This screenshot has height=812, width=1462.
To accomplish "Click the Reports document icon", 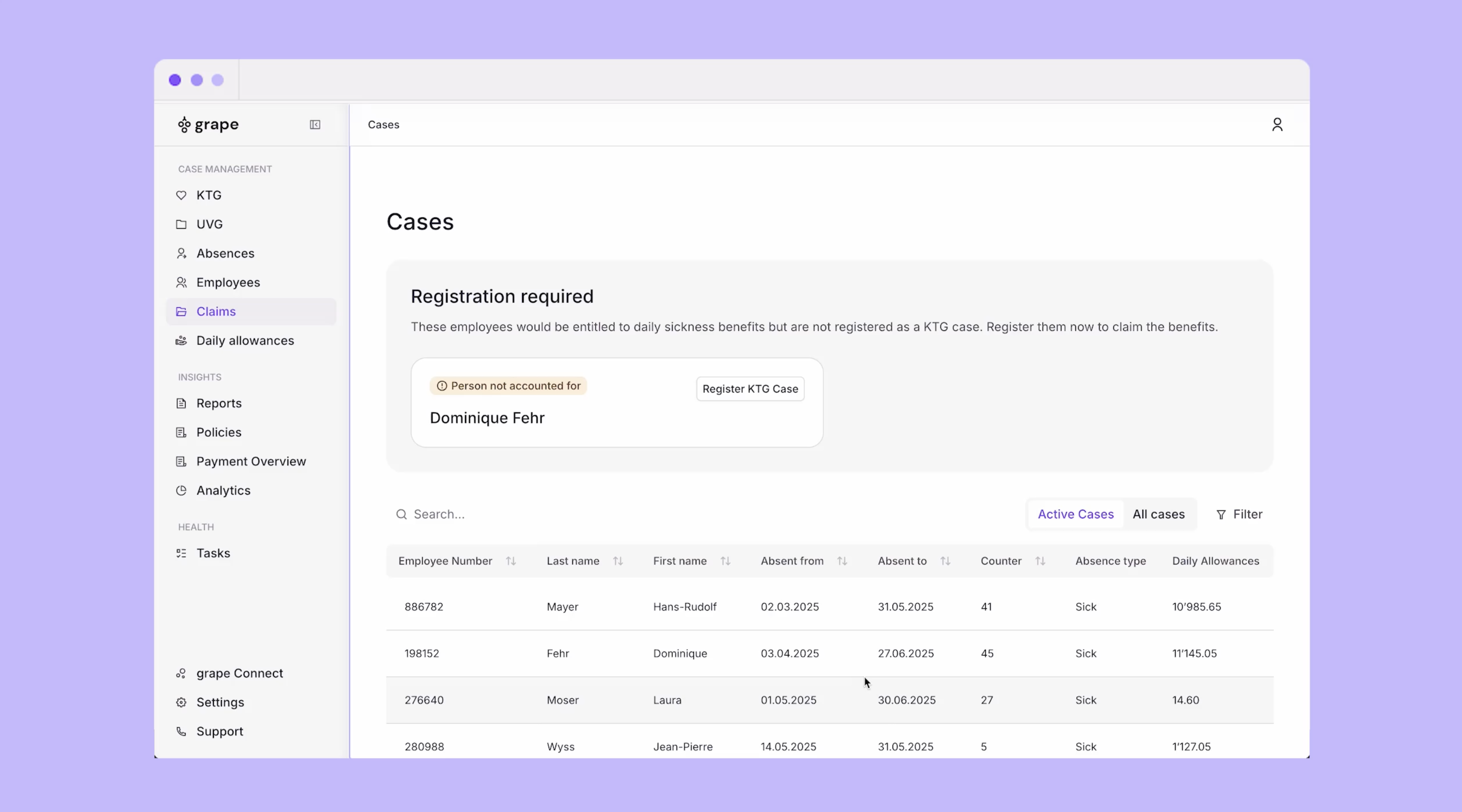I will pos(181,403).
